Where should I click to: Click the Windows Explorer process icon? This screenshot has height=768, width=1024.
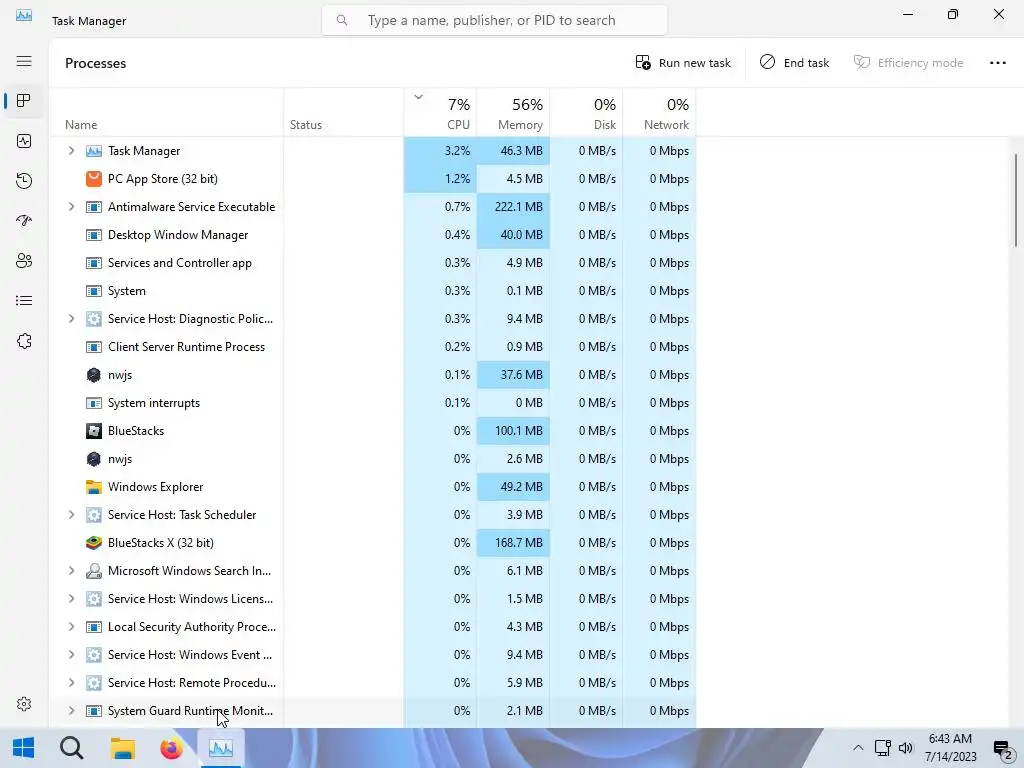[94, 487]
